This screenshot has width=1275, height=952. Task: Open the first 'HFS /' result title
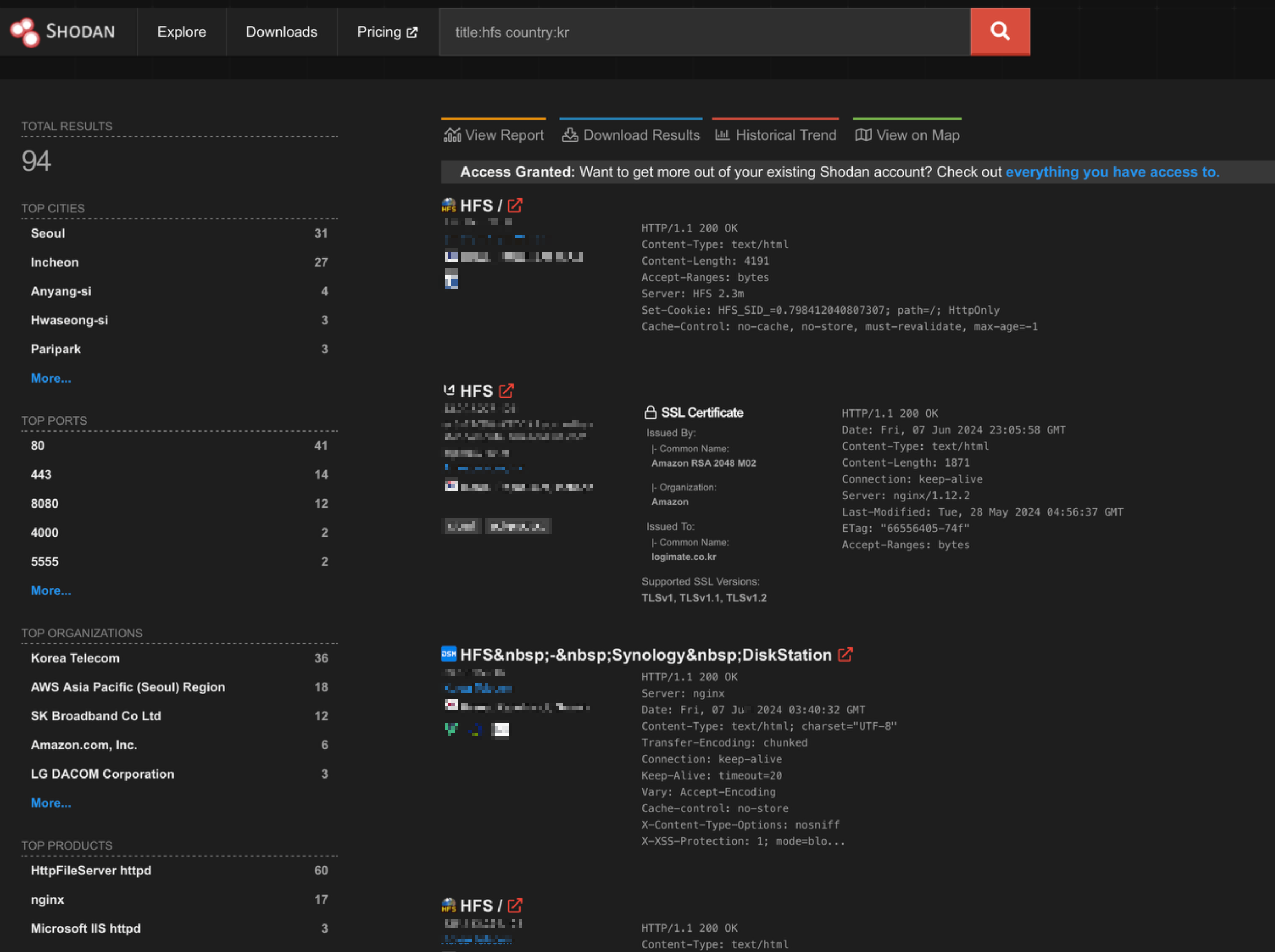pos(481,206)
